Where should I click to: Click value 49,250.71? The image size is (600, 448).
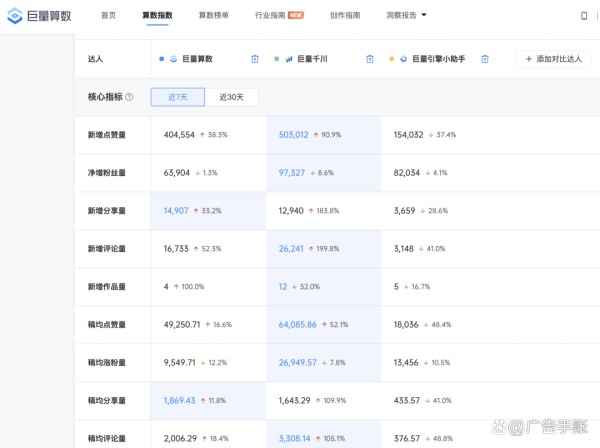point(182,324)
